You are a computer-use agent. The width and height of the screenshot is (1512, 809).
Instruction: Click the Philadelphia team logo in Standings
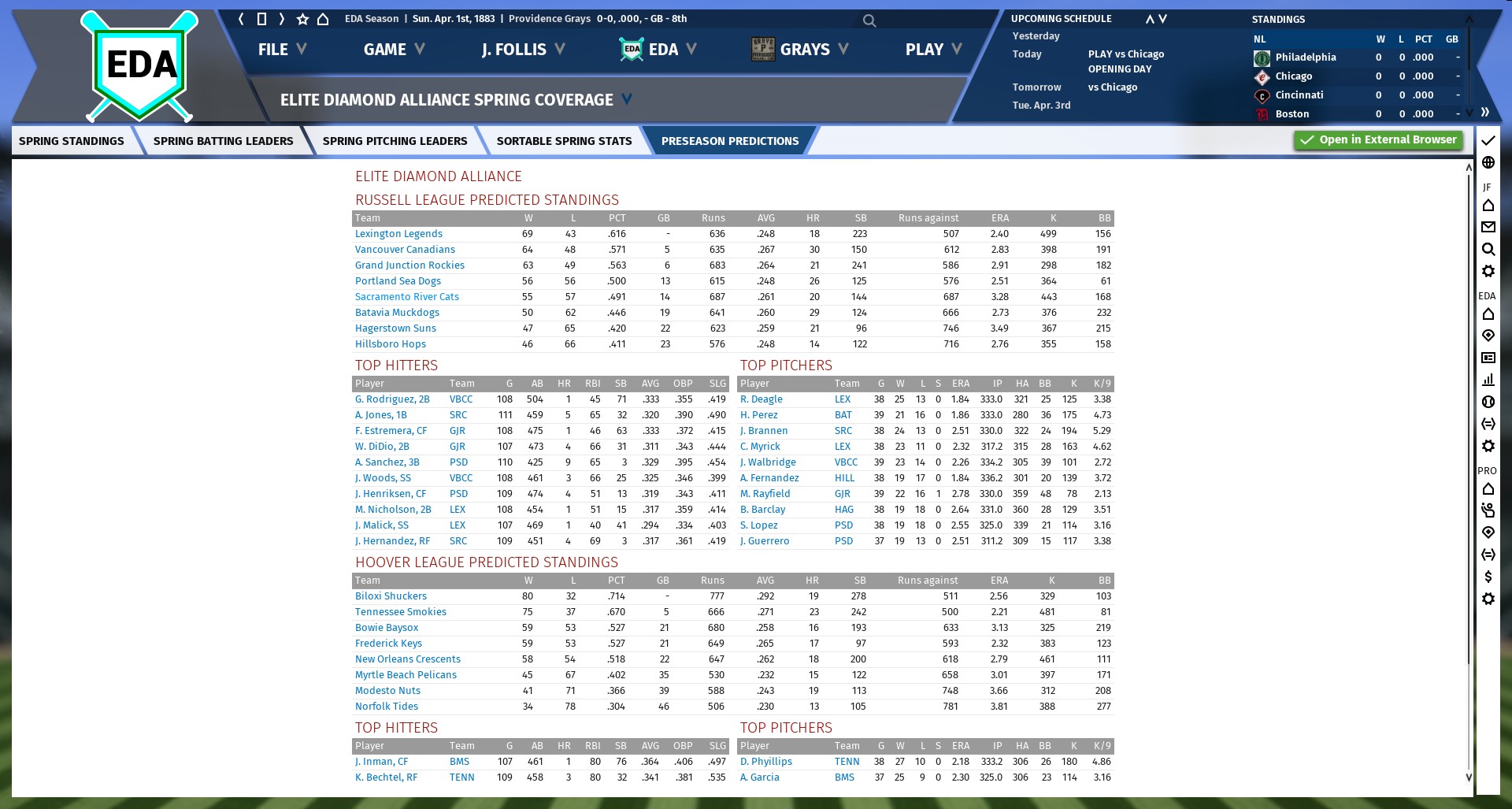tap(1262, 58)
